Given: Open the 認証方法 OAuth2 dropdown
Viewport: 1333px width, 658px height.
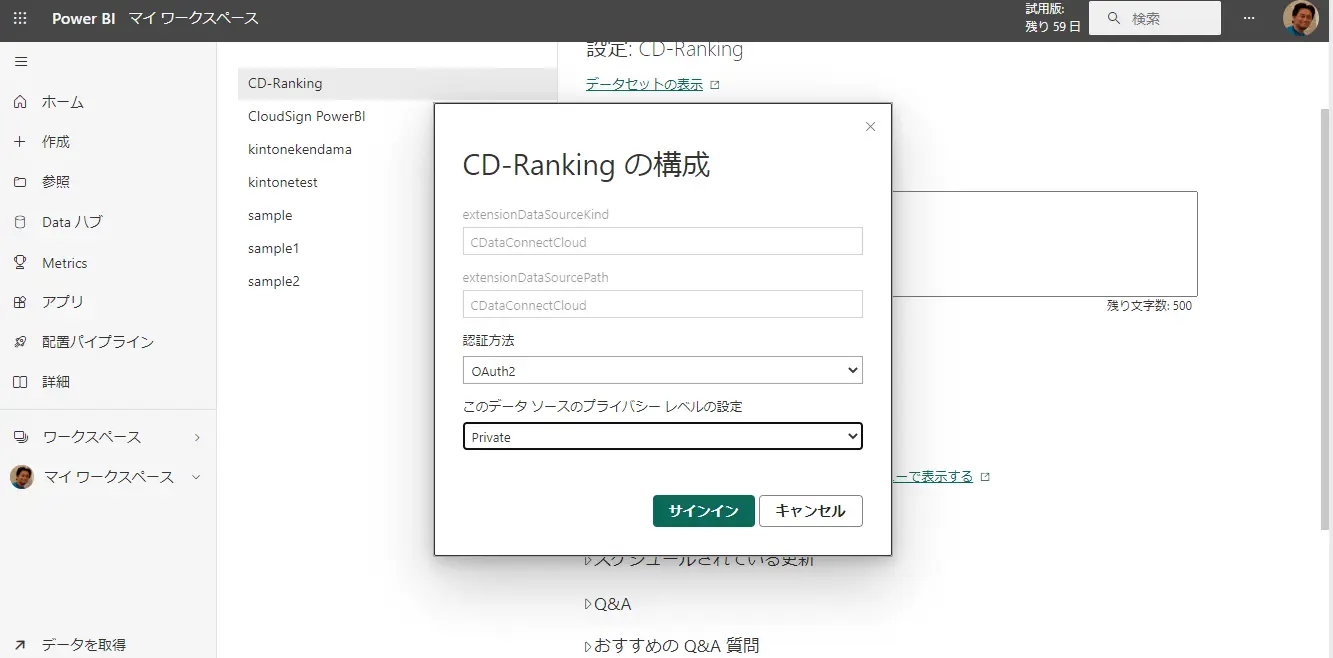Looking at the screenshot, I should point(663,370).
